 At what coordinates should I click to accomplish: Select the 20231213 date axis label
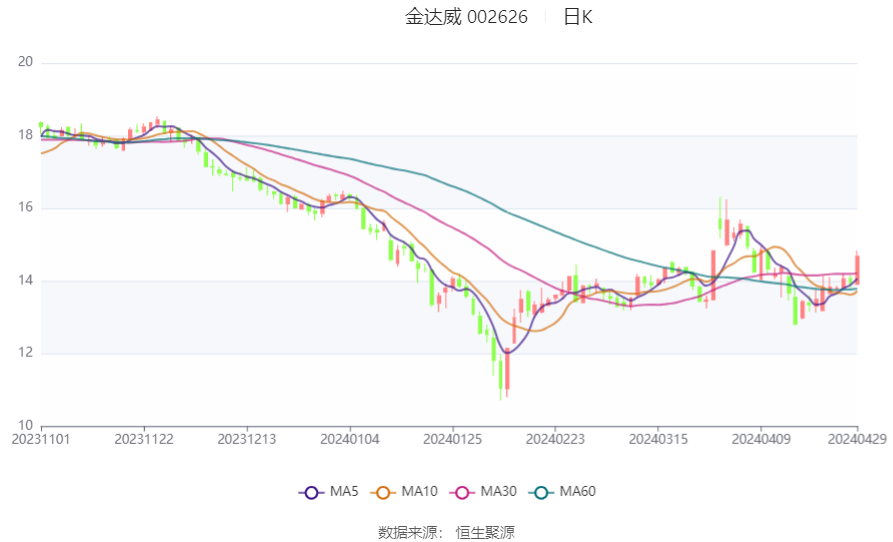click(x=247, y=439)
